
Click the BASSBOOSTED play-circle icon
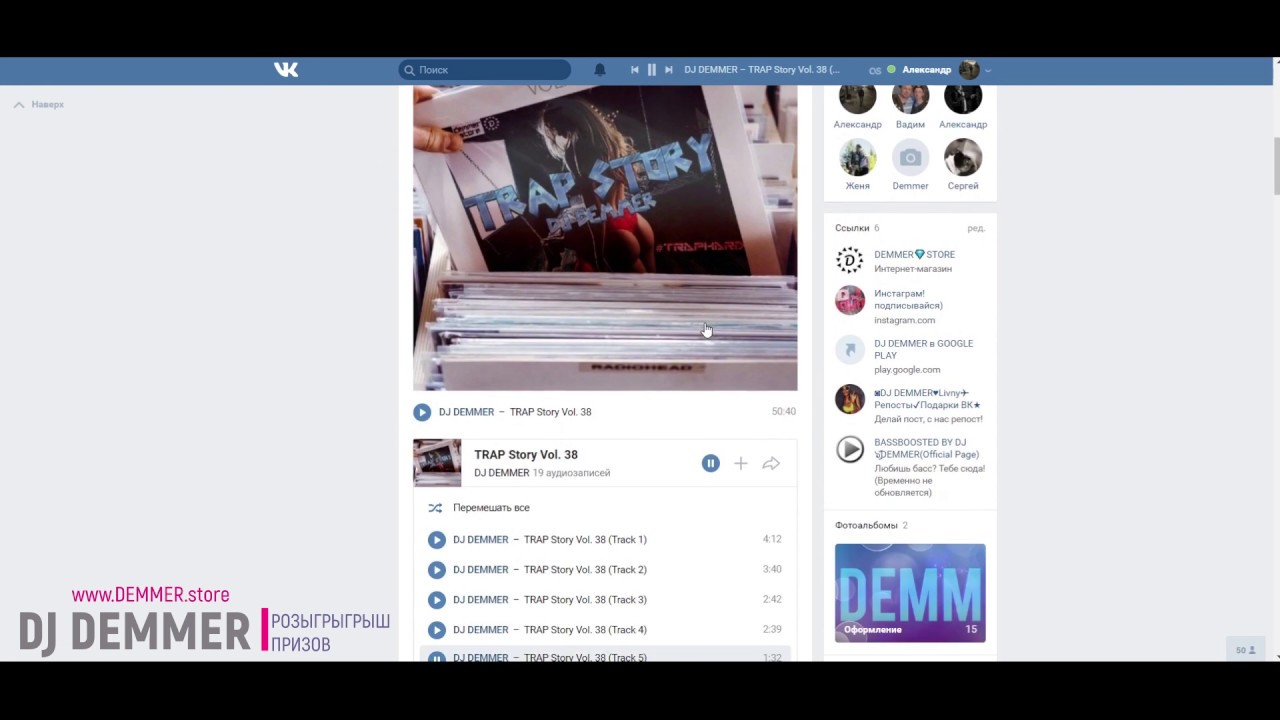(x=850, y=449)
